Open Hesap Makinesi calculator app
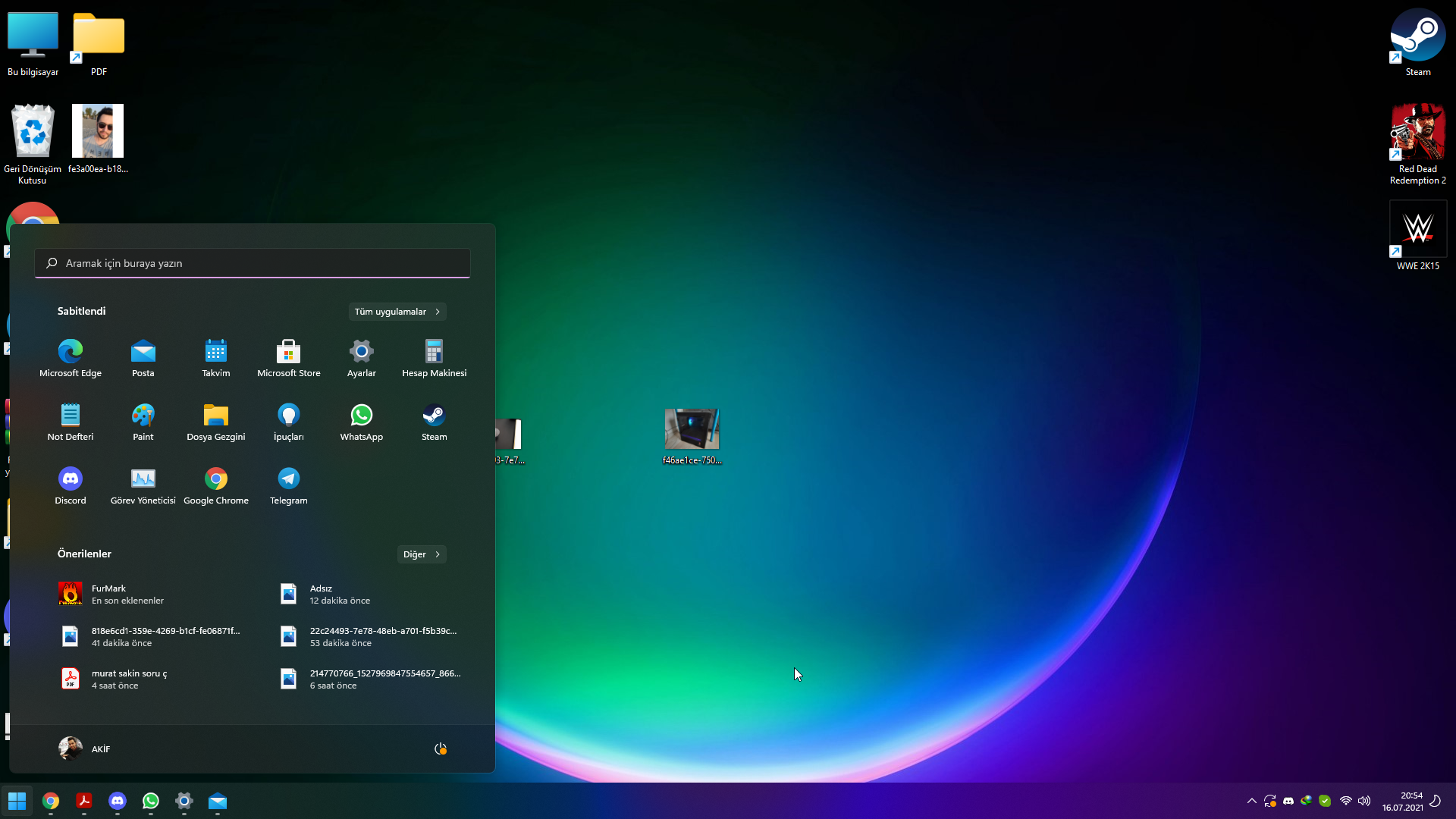This screenshot has height=819, width=1456. pyautogui.click(x=434, y=357)
